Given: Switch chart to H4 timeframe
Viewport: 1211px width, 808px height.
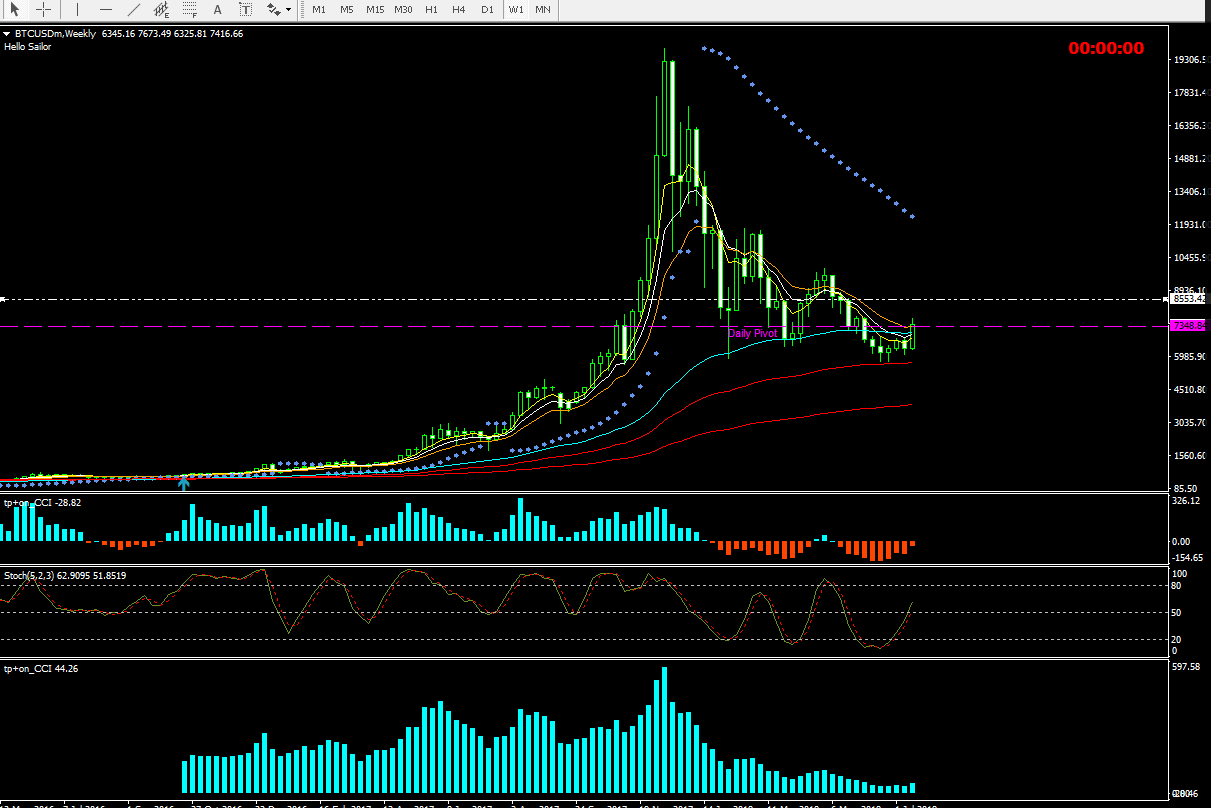Looking at the screenshot, I should click(x=459, y=9).
